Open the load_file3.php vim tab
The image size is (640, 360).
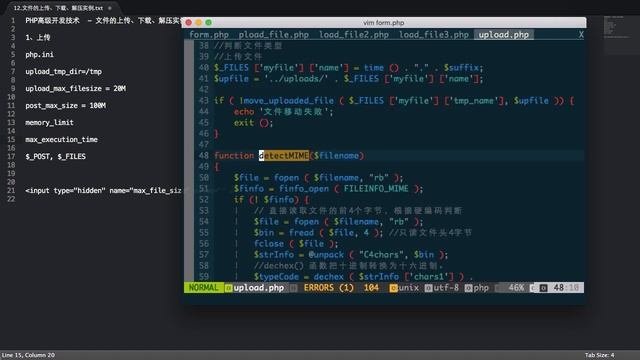coord(434,35)
